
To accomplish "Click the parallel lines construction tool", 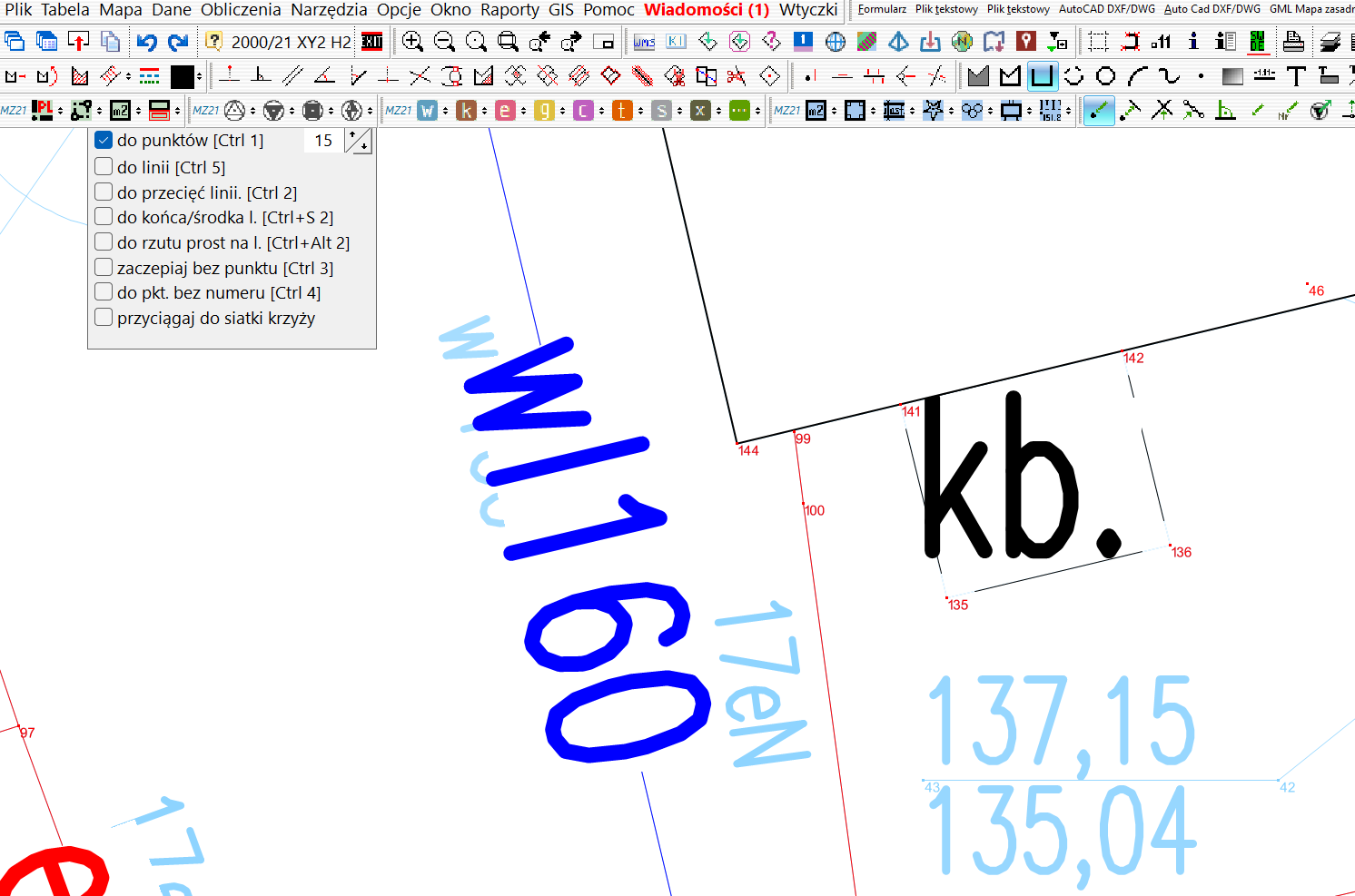I will [292, 76].
